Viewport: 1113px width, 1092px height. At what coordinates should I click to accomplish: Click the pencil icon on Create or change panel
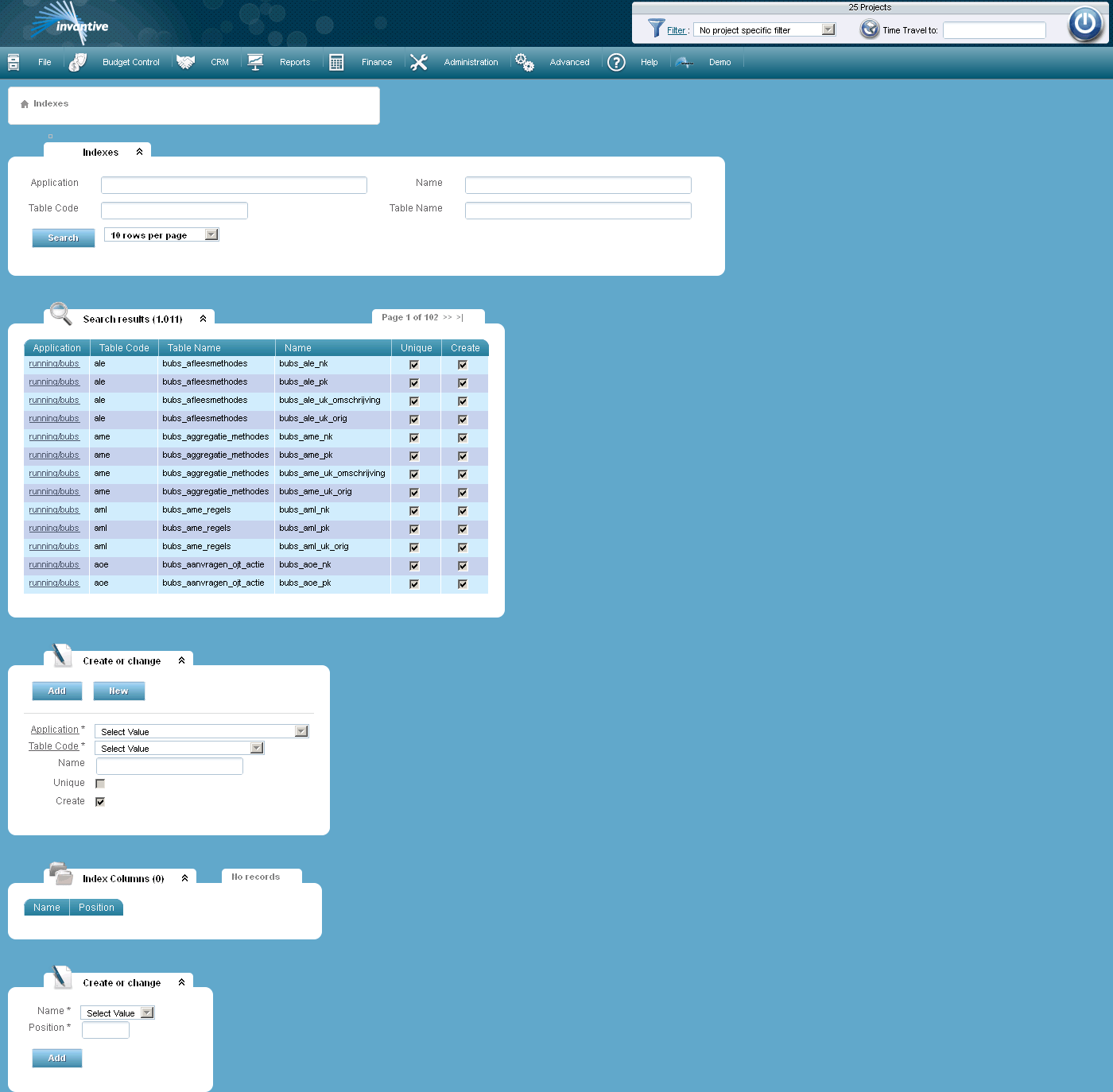pyautogui.click(x=61, y=656)
